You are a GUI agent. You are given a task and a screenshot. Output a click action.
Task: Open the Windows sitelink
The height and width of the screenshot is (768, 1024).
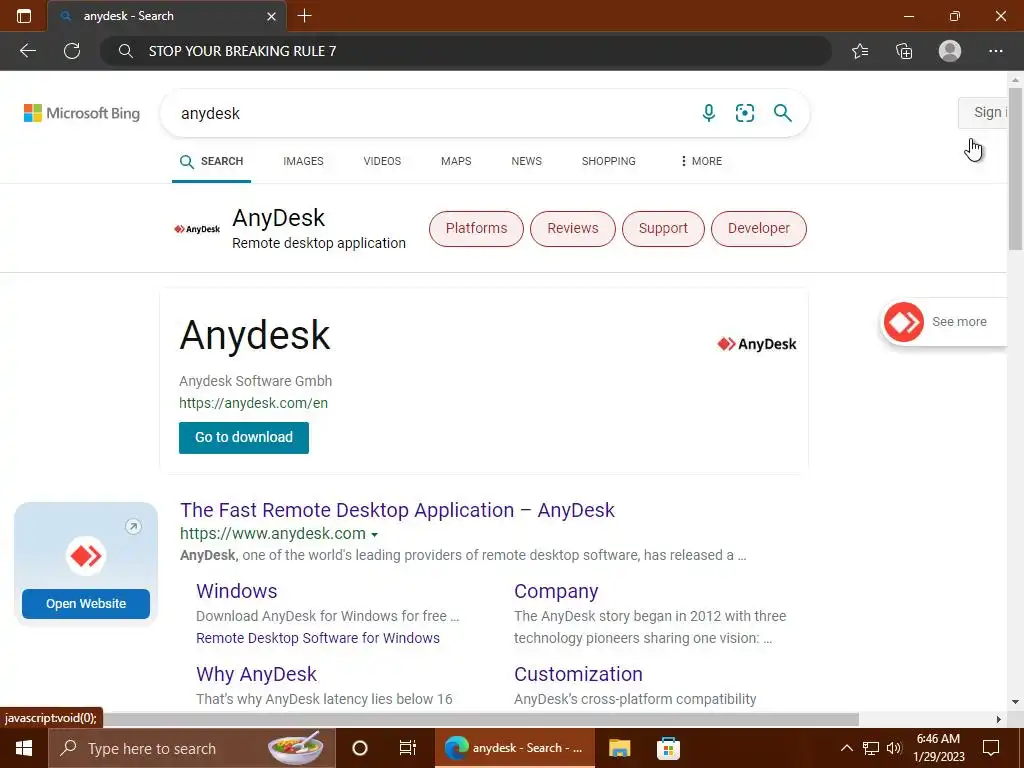(236, 591)
